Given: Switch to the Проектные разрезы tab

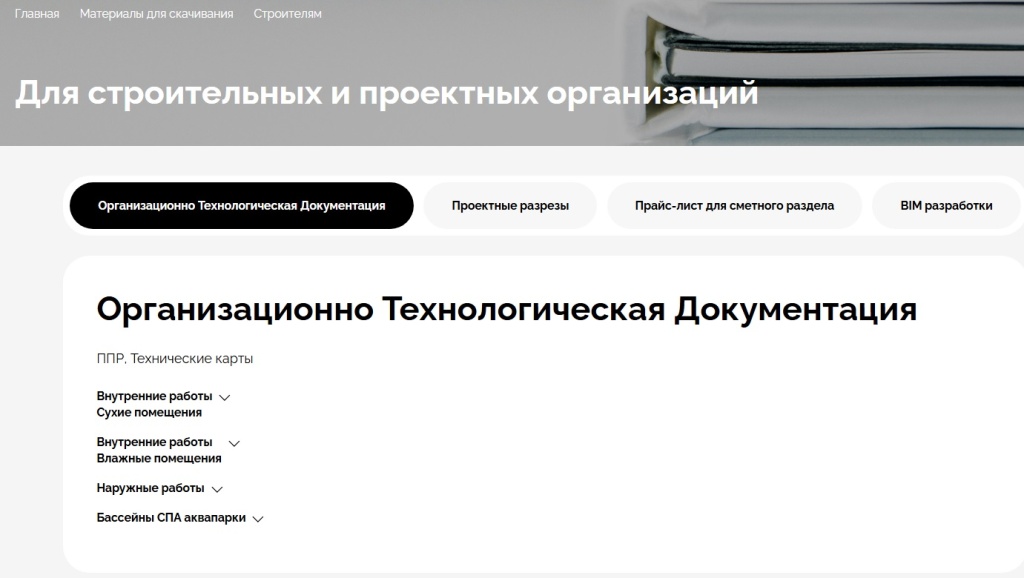Looking at the screenshot, I should tap(510, 205).
